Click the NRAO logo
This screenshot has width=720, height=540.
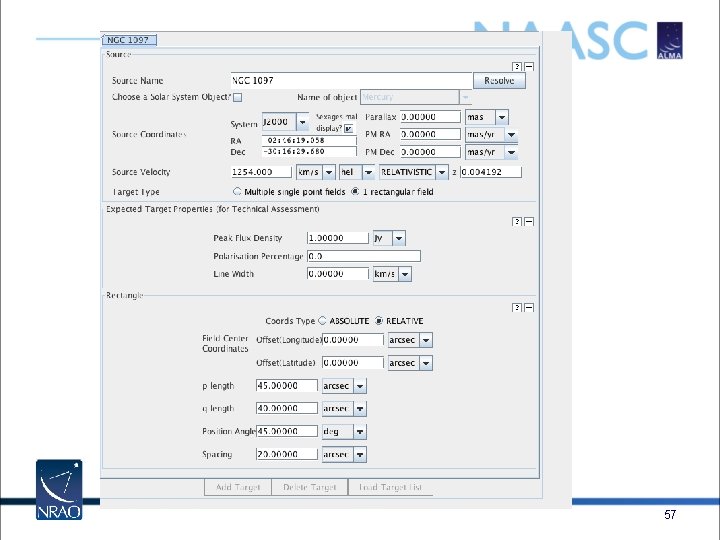59,489
